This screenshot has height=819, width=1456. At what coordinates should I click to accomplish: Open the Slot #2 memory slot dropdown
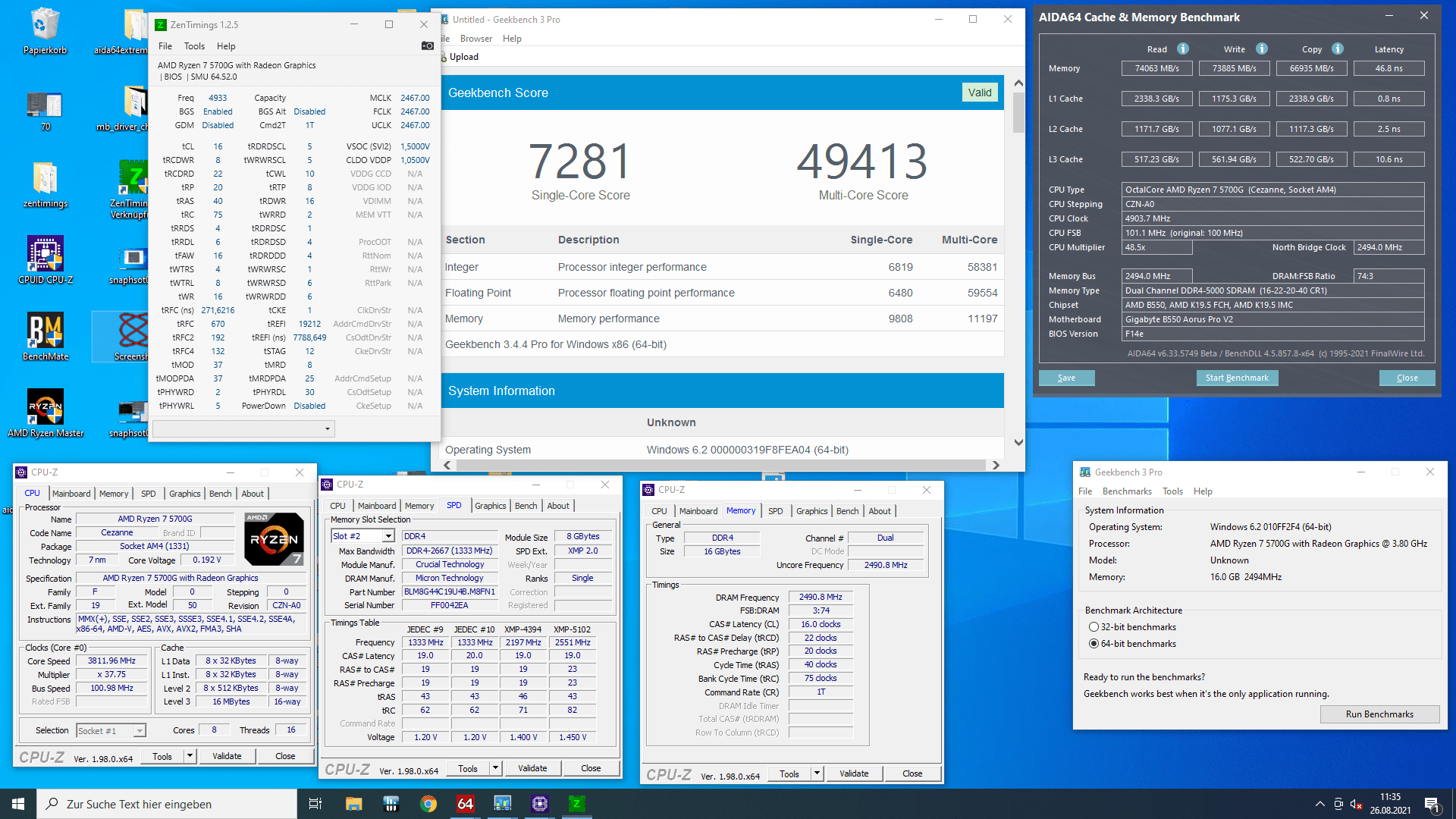(388, 536)
